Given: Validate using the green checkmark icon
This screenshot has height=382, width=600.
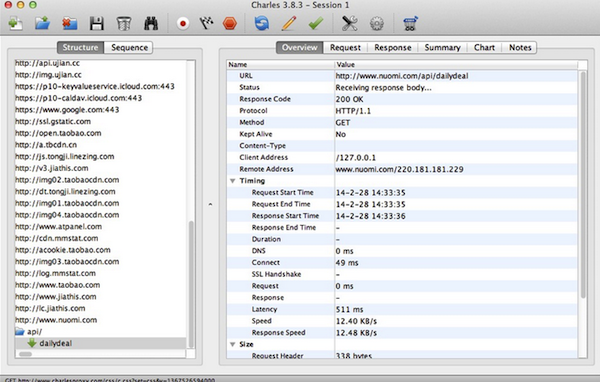Looking at the screenshot, I should (316, 24).
